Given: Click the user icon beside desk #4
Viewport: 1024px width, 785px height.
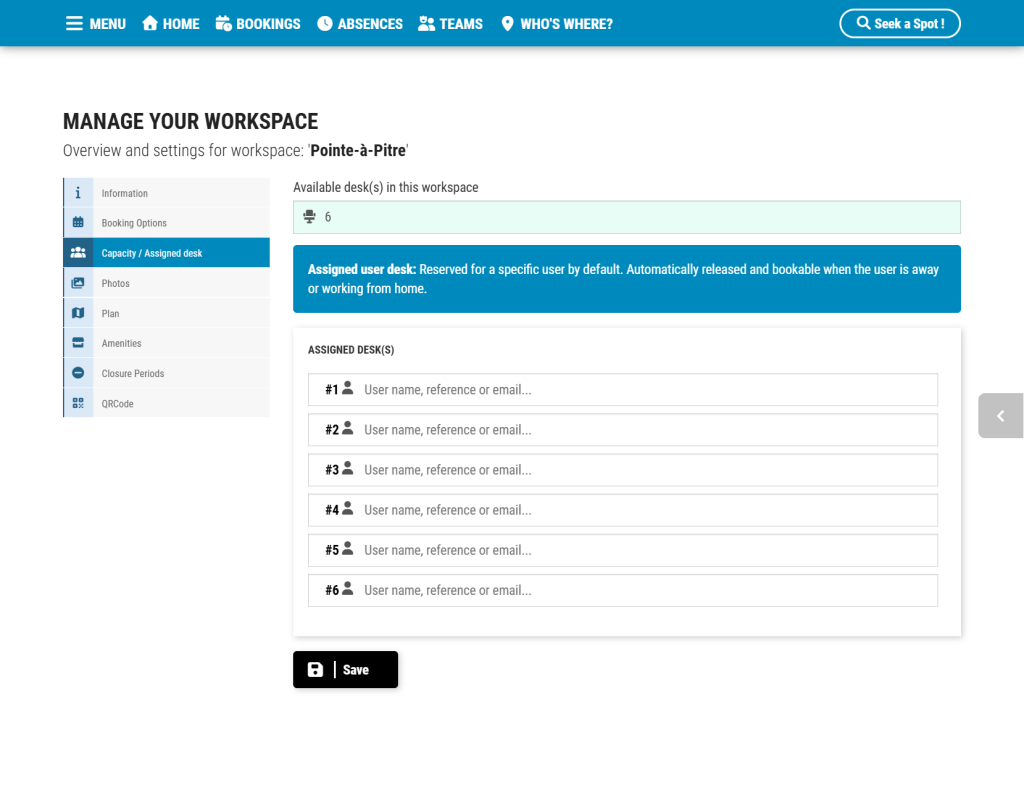Looking at the screenshot, I should (348, 509).
